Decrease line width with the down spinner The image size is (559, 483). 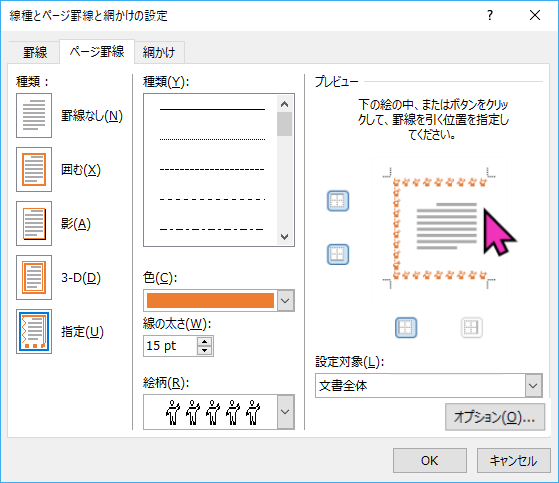[205, 350]
